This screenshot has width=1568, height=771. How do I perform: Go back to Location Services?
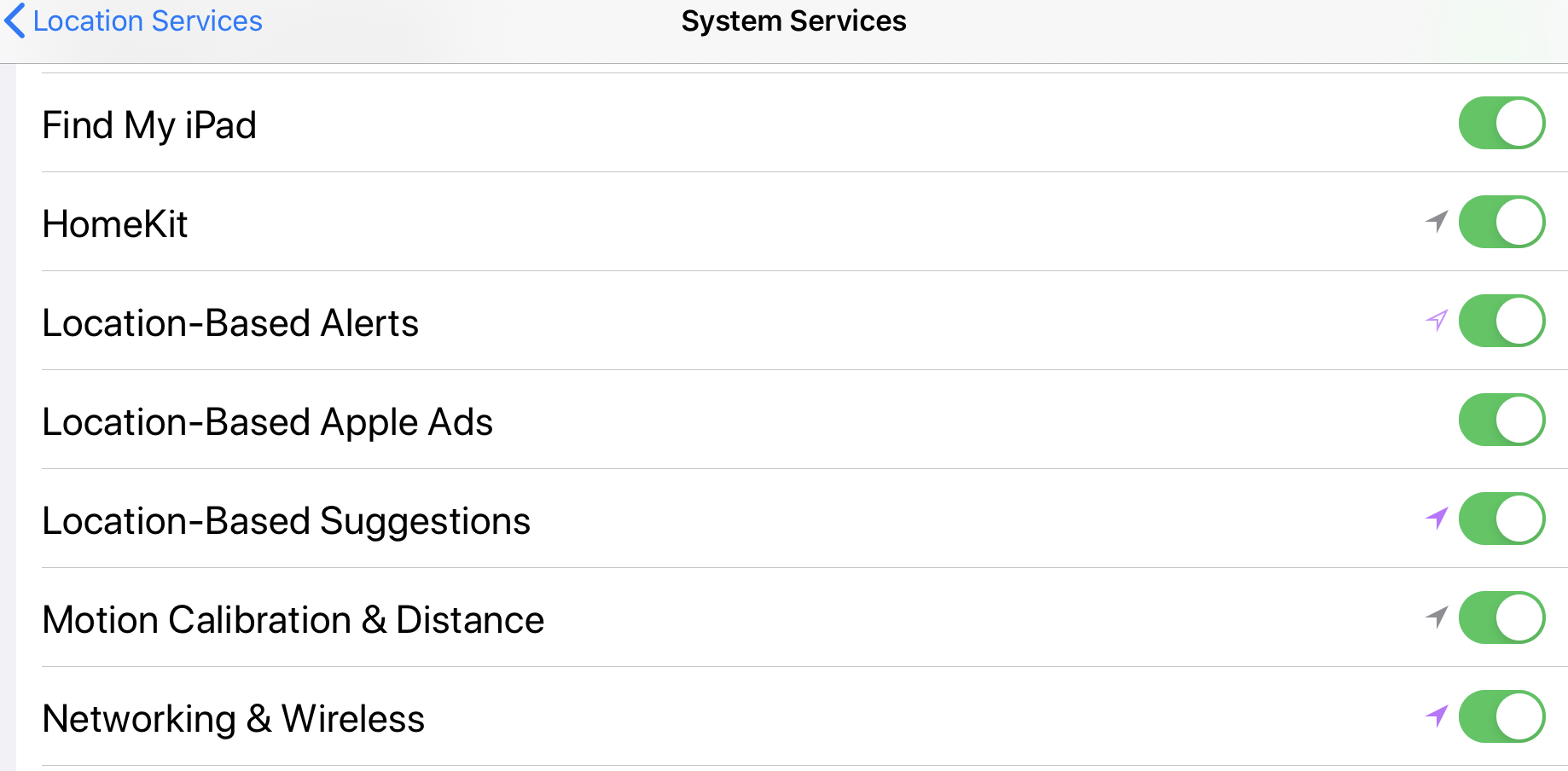(x=147, y=20)
